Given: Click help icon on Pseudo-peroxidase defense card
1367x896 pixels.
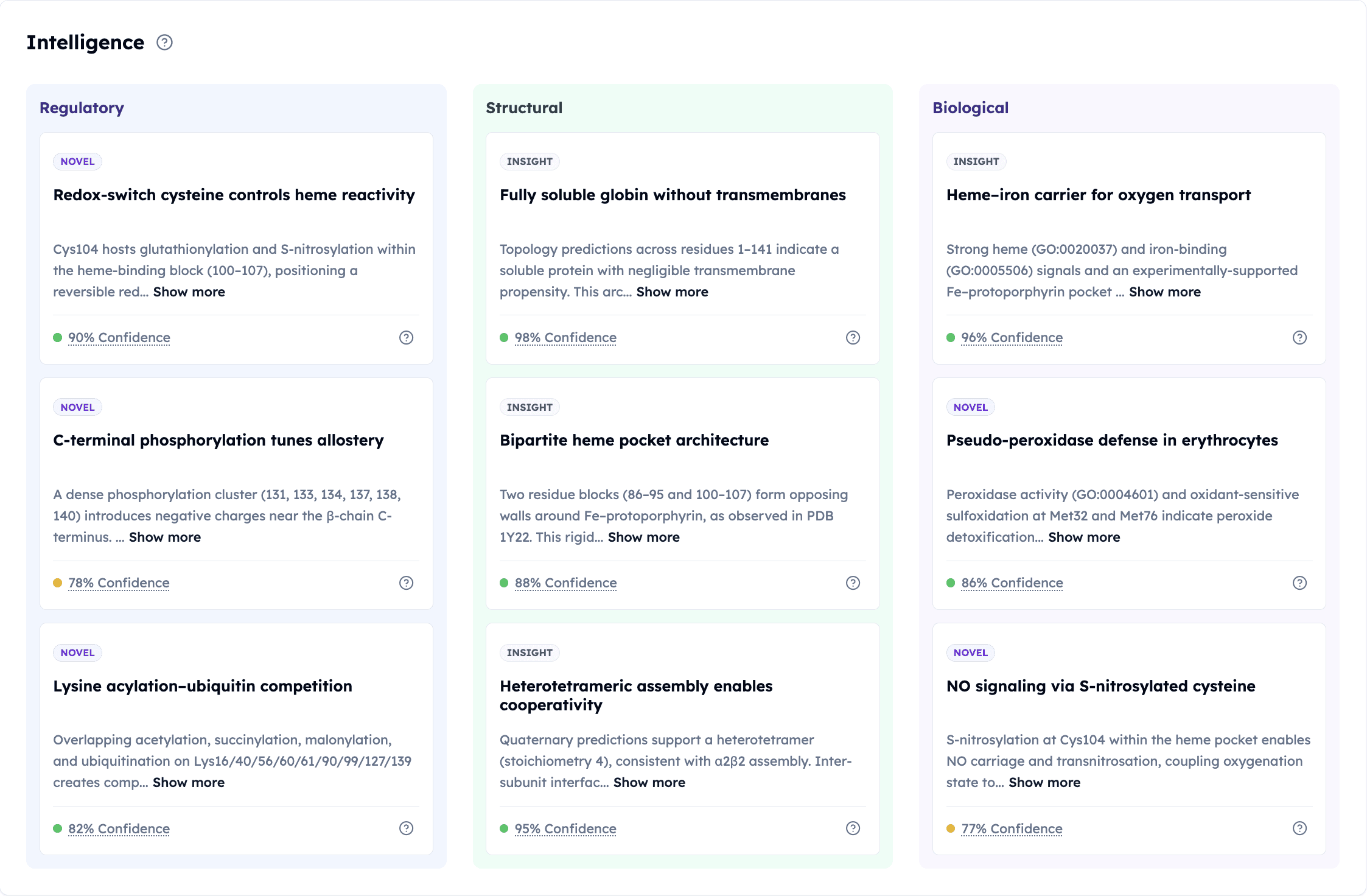Looking at the screenshot, I should pyautogui.click(x=1299, y=583).
